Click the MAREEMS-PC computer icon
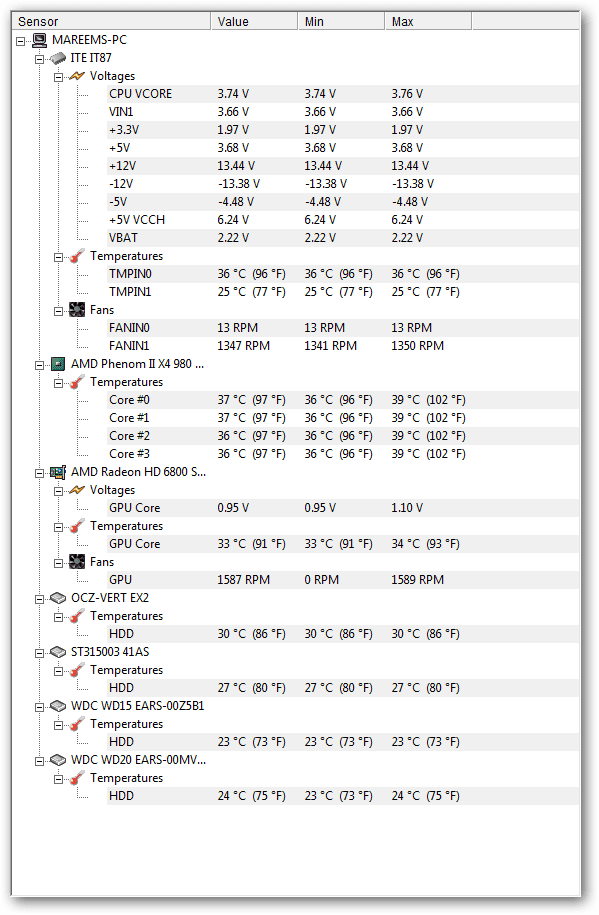This screenshot has height=915, width=599. pyautogui.click(x=40, y=40)
